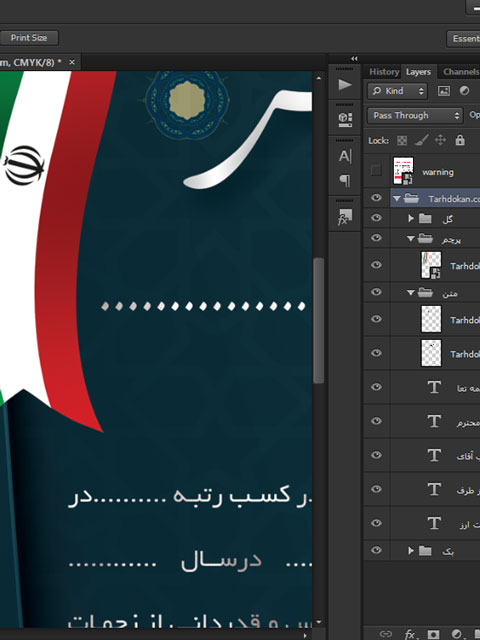
Task: Select the warning layer name
Action: click(x=438, y=172)
